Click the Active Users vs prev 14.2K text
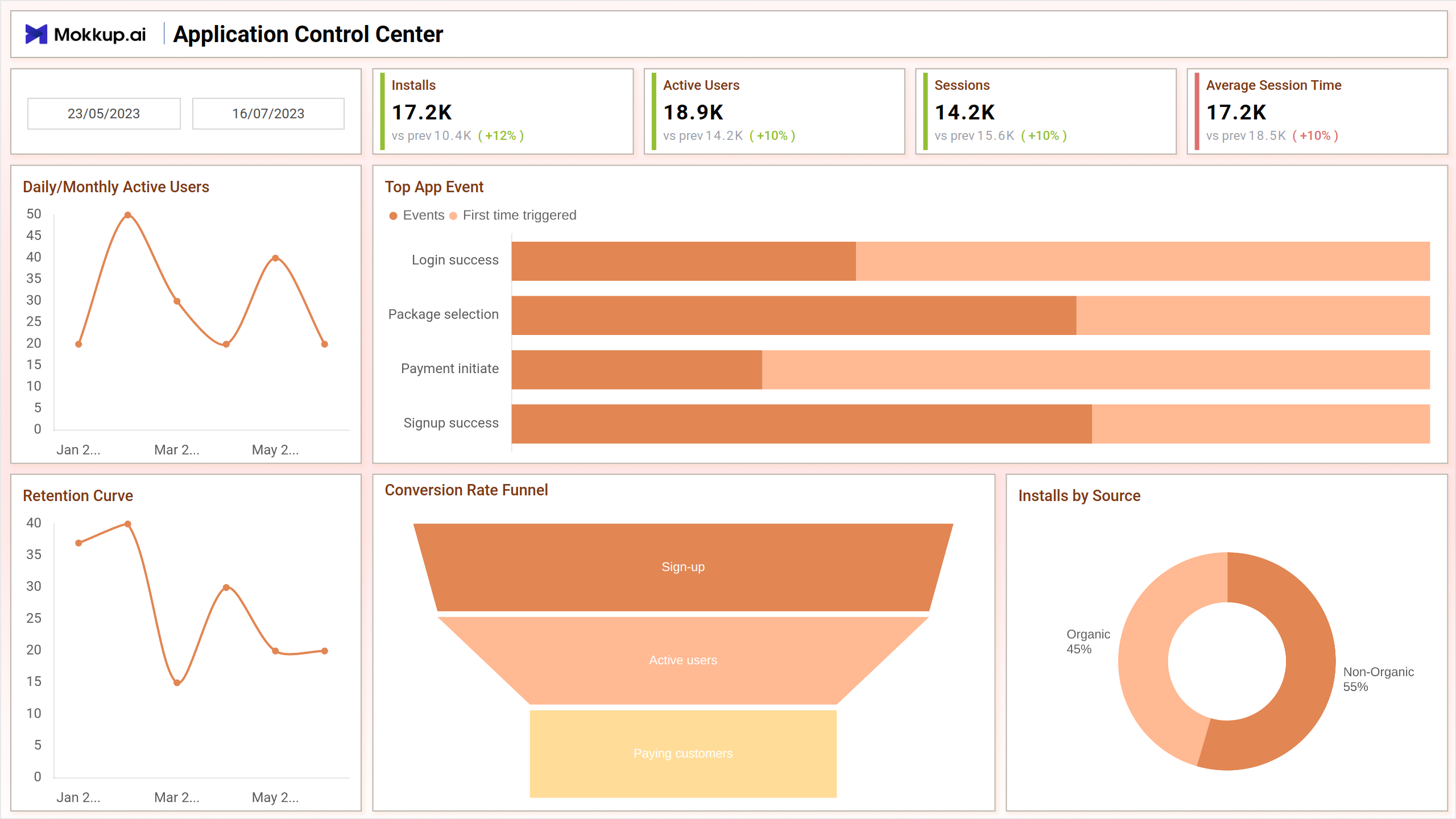 point(703,136)
